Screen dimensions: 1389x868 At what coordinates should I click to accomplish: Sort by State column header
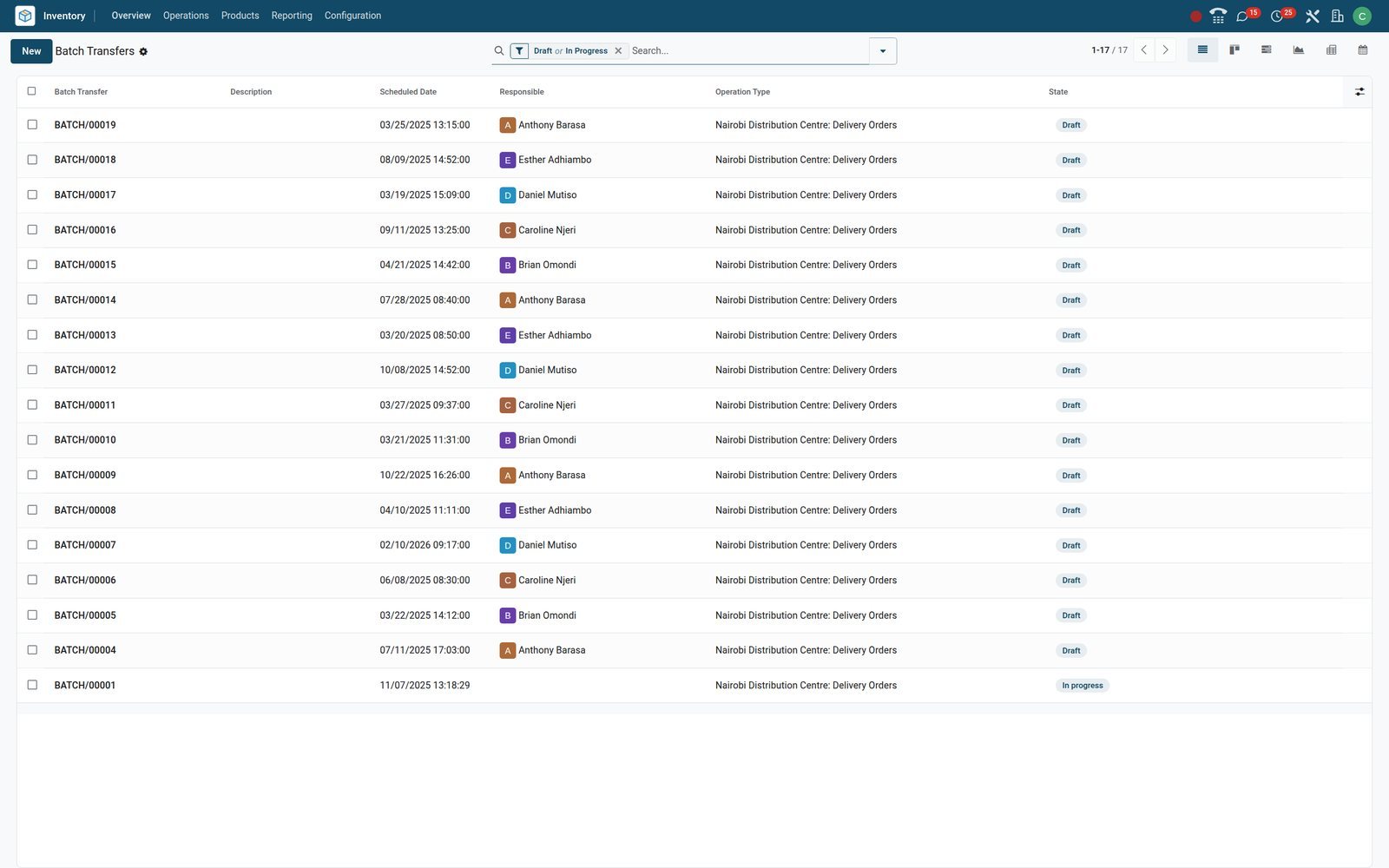tap(1058, 92)
